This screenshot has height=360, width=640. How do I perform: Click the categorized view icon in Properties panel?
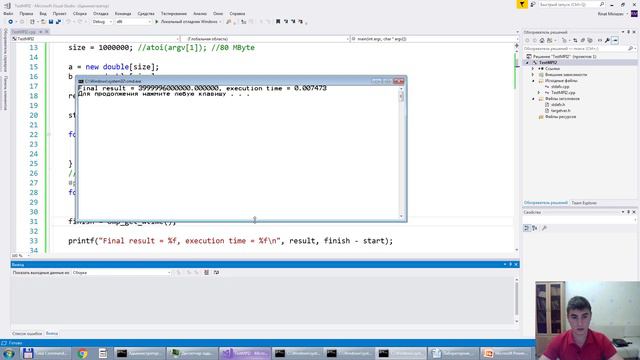coord(527,228)
